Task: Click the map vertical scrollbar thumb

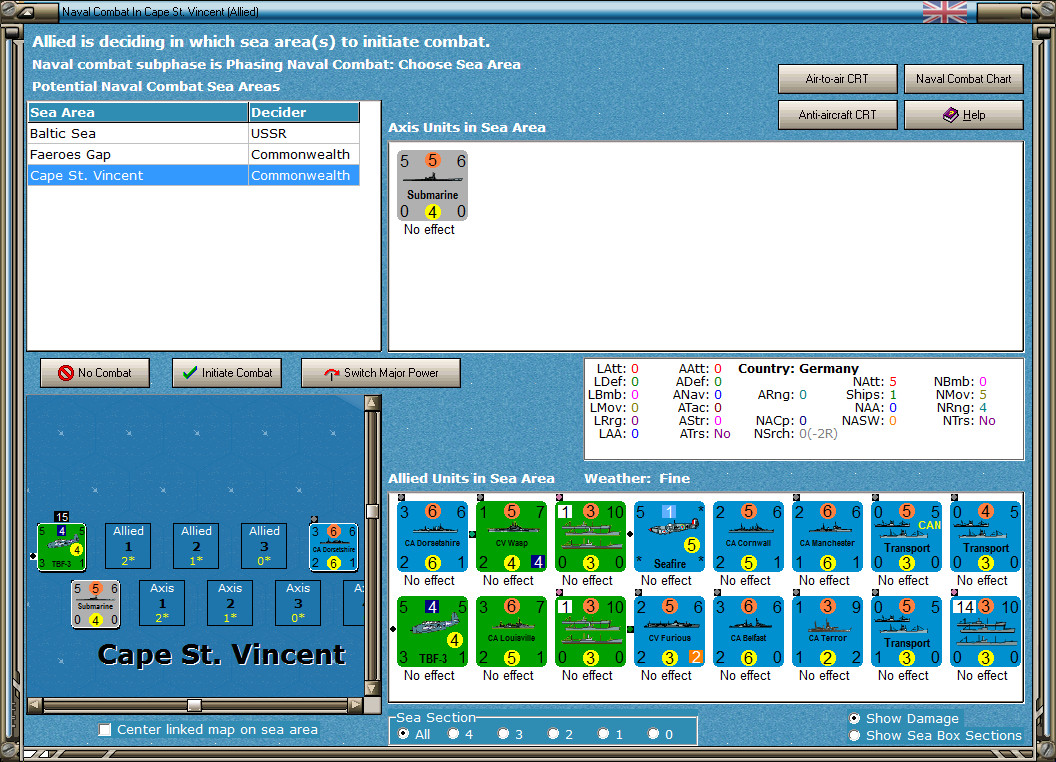Action: [x=372, y=511]
